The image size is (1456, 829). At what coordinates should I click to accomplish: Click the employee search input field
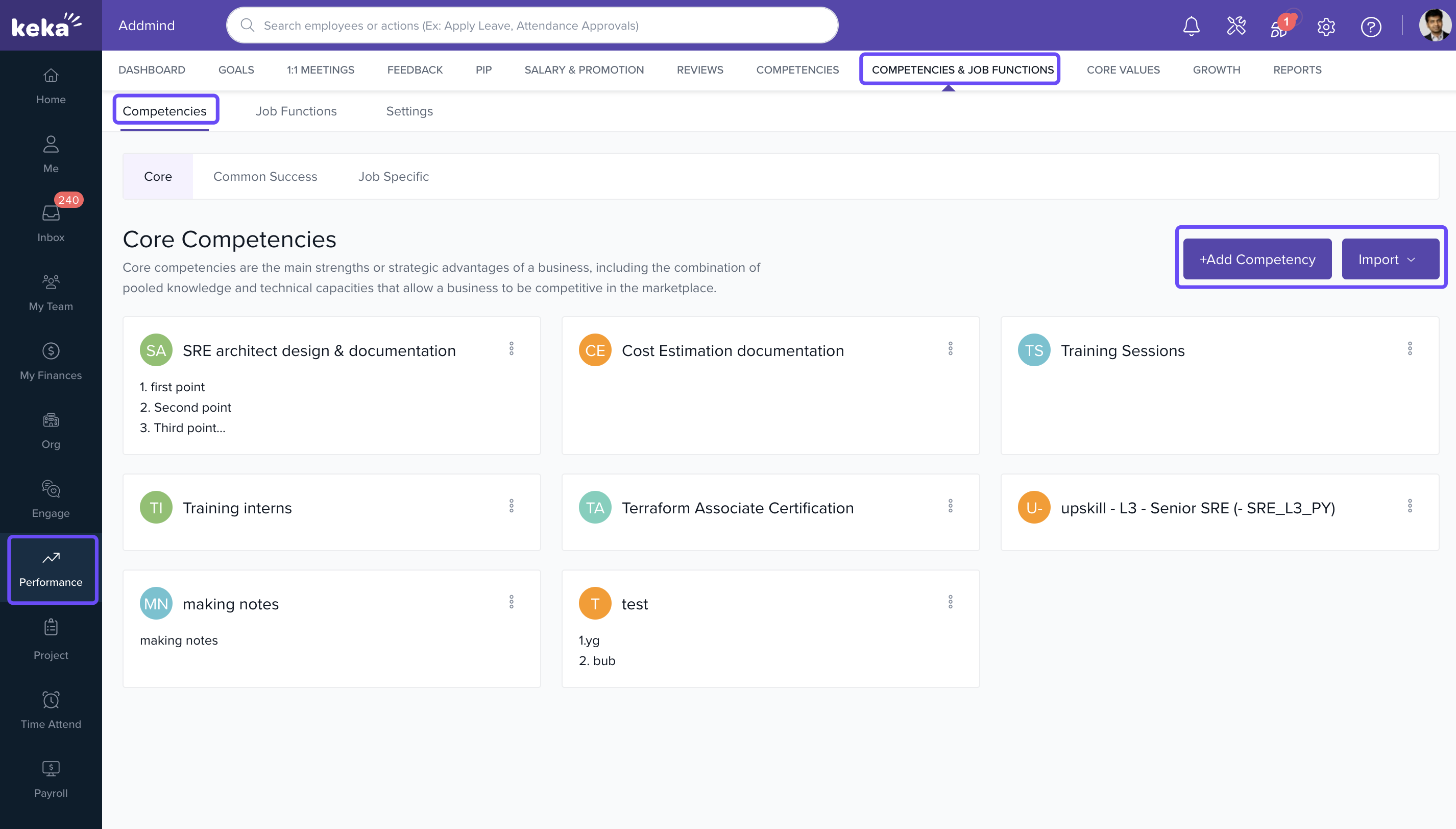pyautogui.click(x=532, y=26)
